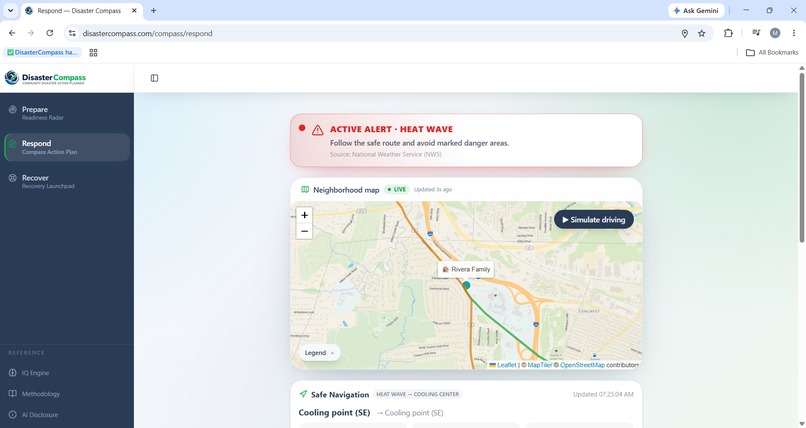
Task: Click the heat wave alert warning triangle
Action: point(318,130)
